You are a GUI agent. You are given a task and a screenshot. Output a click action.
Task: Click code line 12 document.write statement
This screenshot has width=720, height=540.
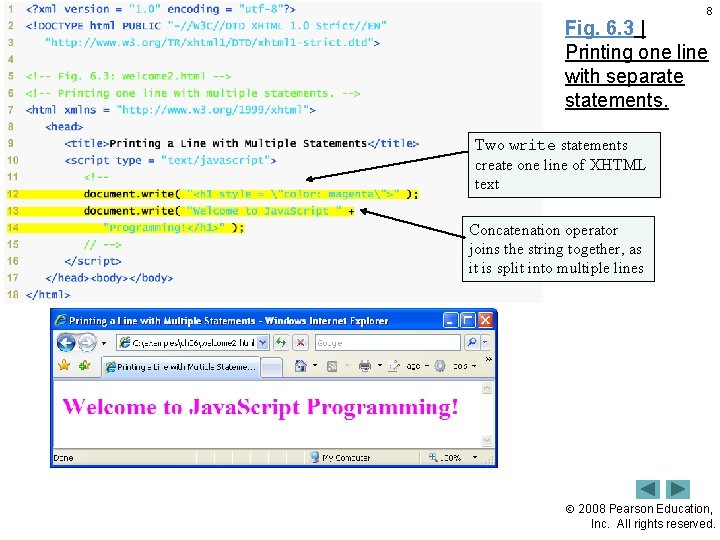(x=251, y=194)
